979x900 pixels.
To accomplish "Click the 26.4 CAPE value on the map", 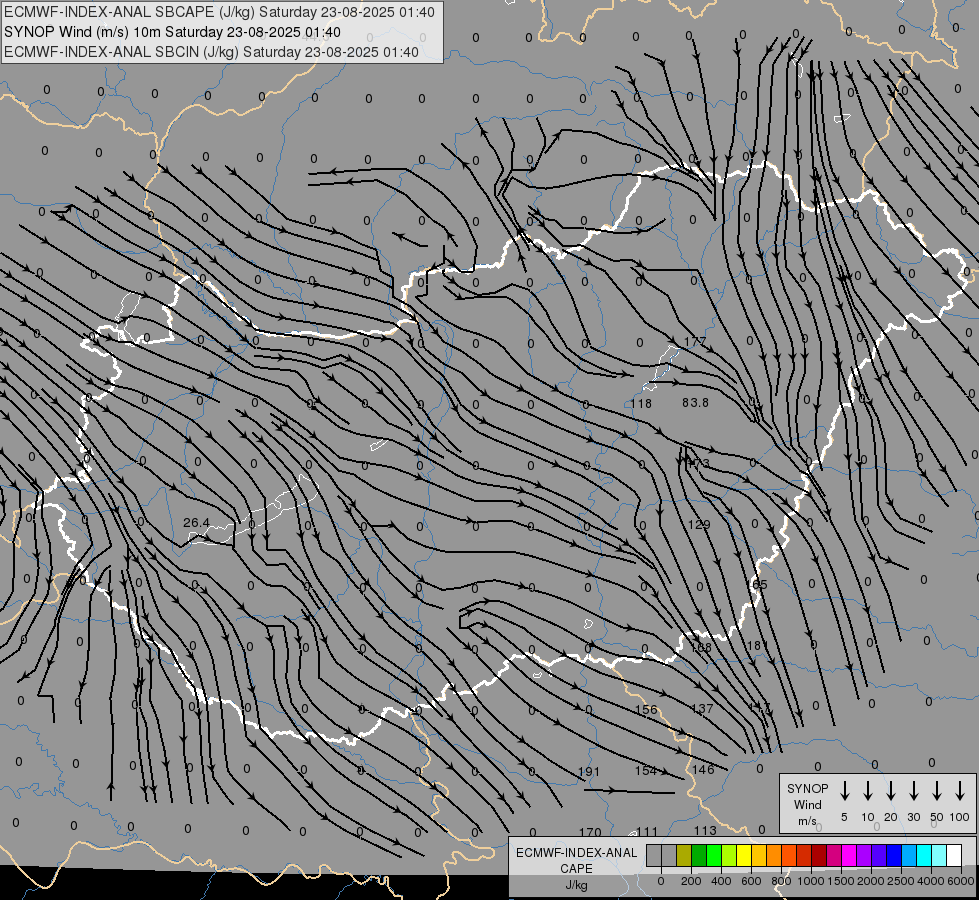I will 196,522.
